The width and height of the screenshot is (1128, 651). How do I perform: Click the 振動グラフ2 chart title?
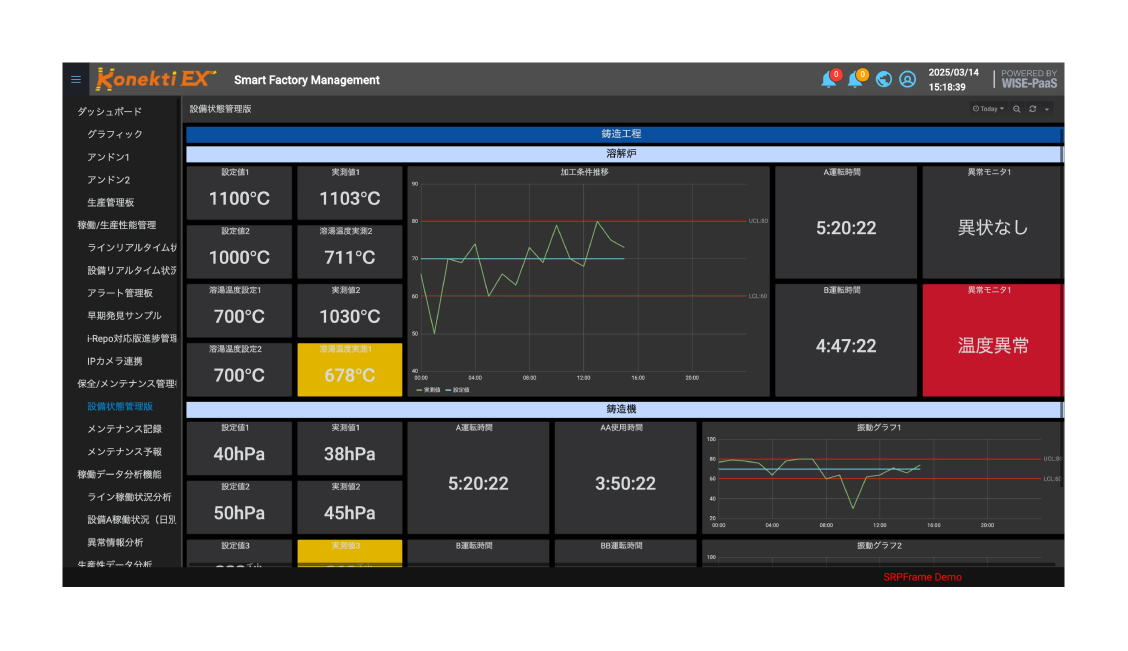point(878,545)
